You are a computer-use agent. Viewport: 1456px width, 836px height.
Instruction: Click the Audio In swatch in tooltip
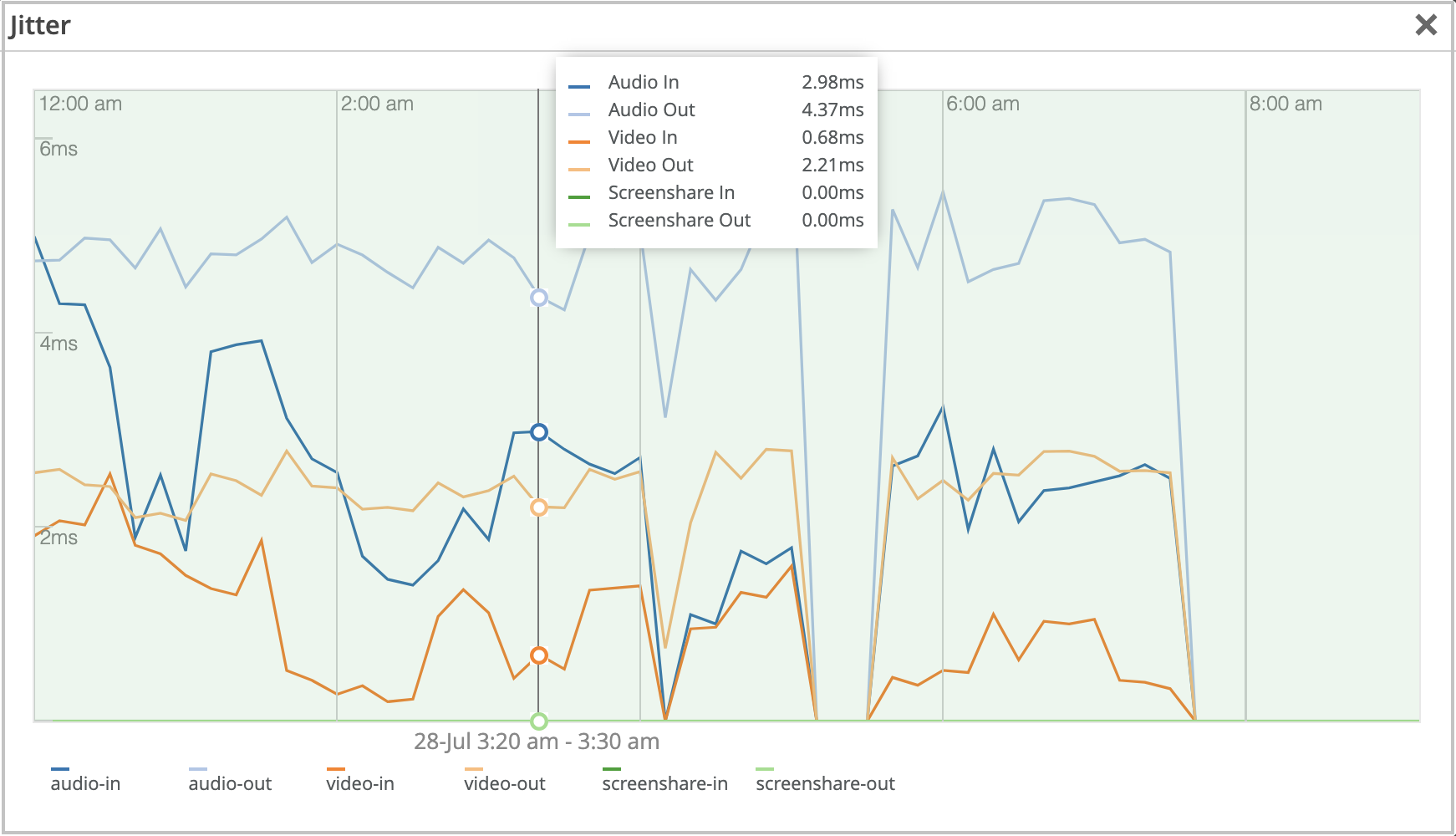point(579,85)
